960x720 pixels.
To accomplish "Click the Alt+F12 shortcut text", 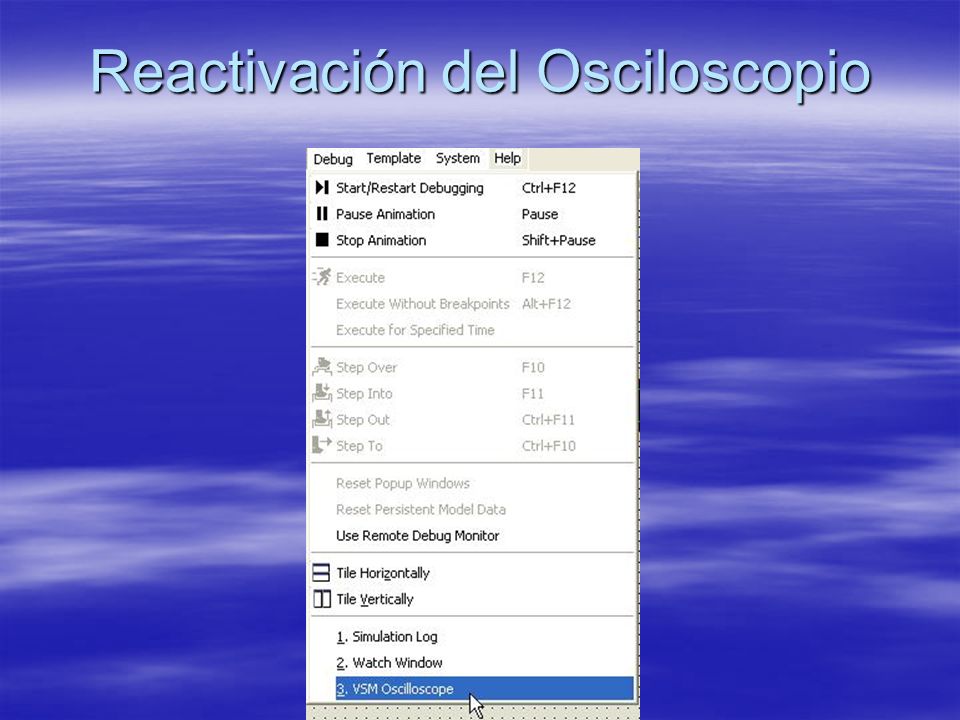I will (546, 304).
